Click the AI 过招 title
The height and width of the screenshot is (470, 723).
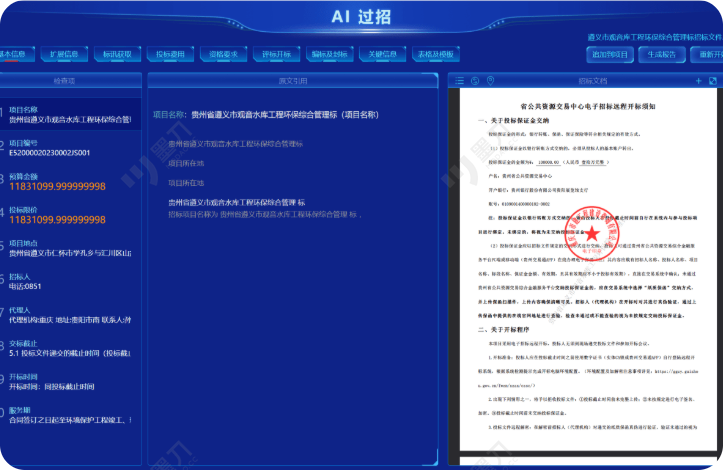pos(361,17)
